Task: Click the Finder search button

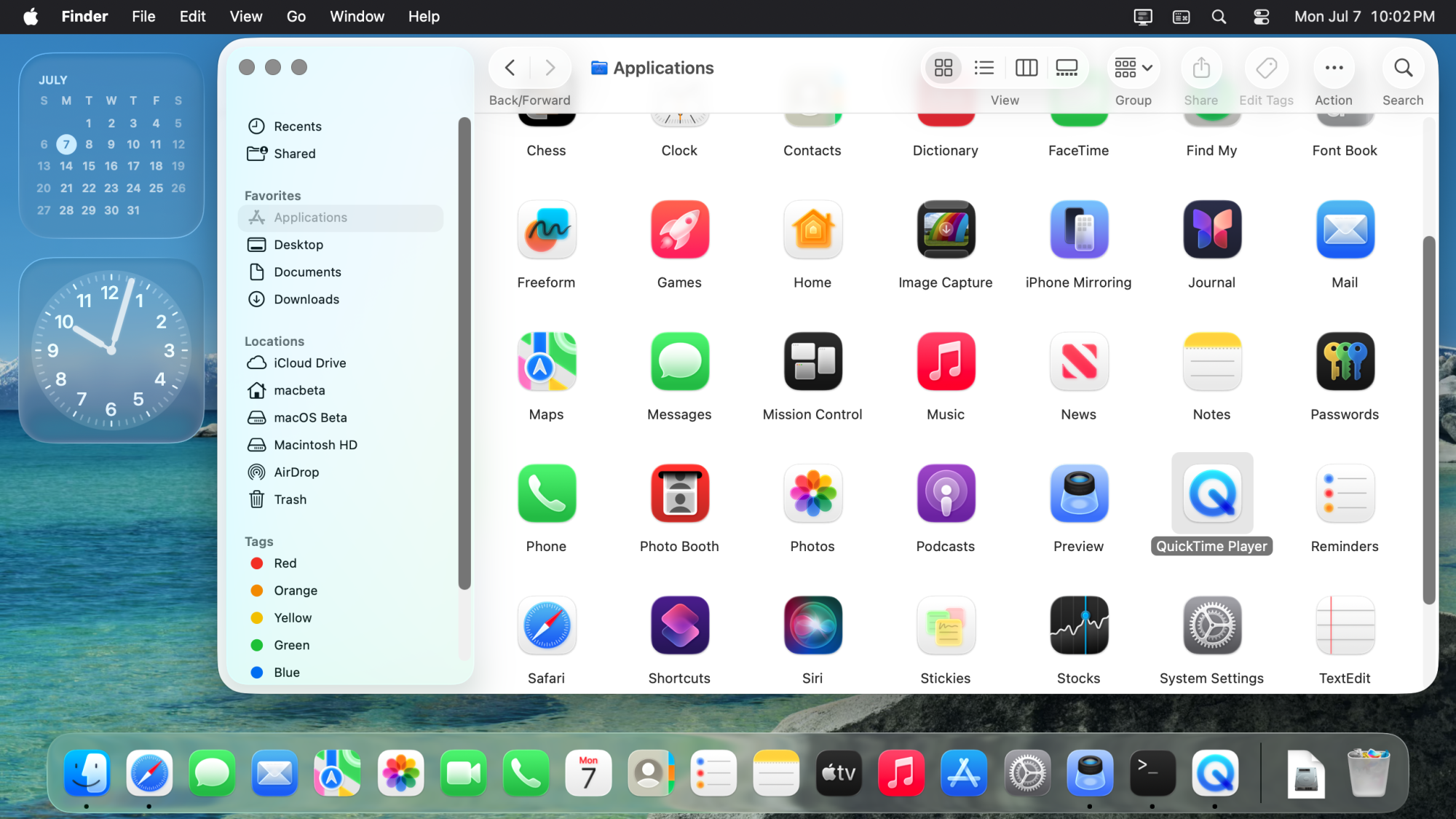Action: click(x=1402, y=68)
